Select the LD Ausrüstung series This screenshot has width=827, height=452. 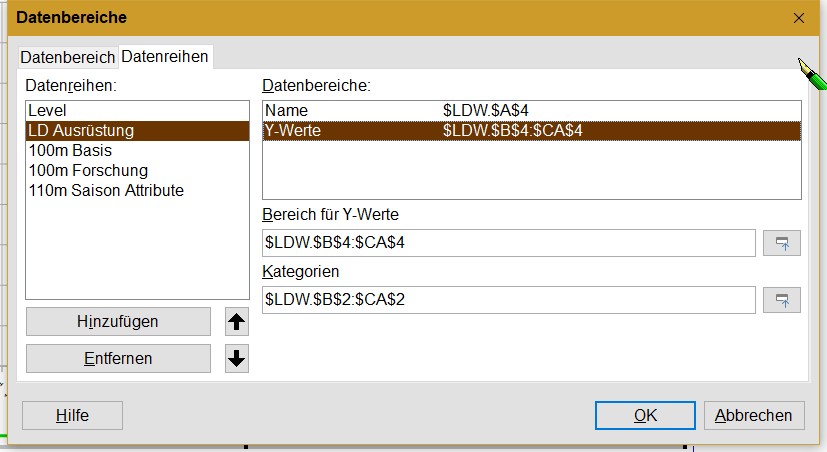click(x=137, y=131)
